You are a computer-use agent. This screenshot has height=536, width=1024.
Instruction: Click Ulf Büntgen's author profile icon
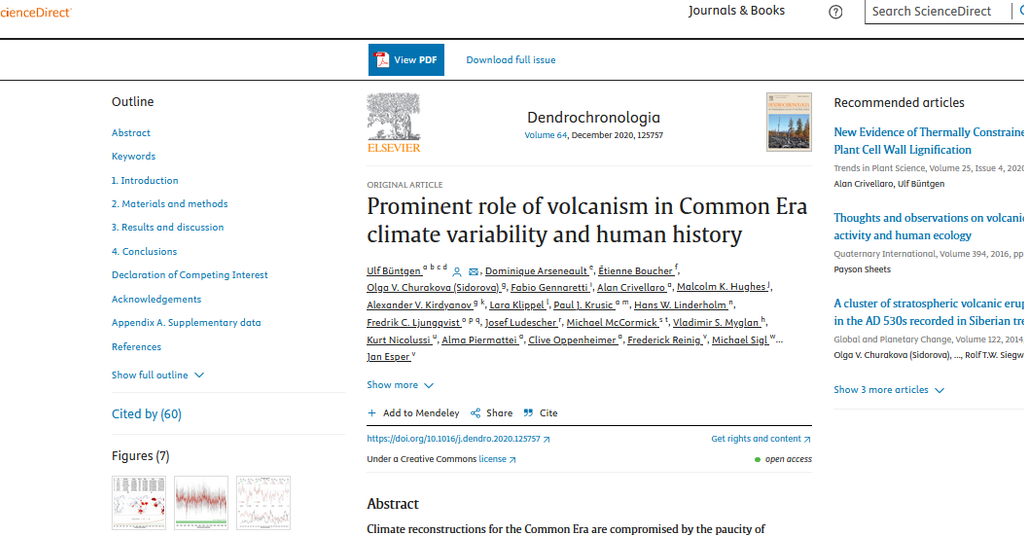pos(457,271)
